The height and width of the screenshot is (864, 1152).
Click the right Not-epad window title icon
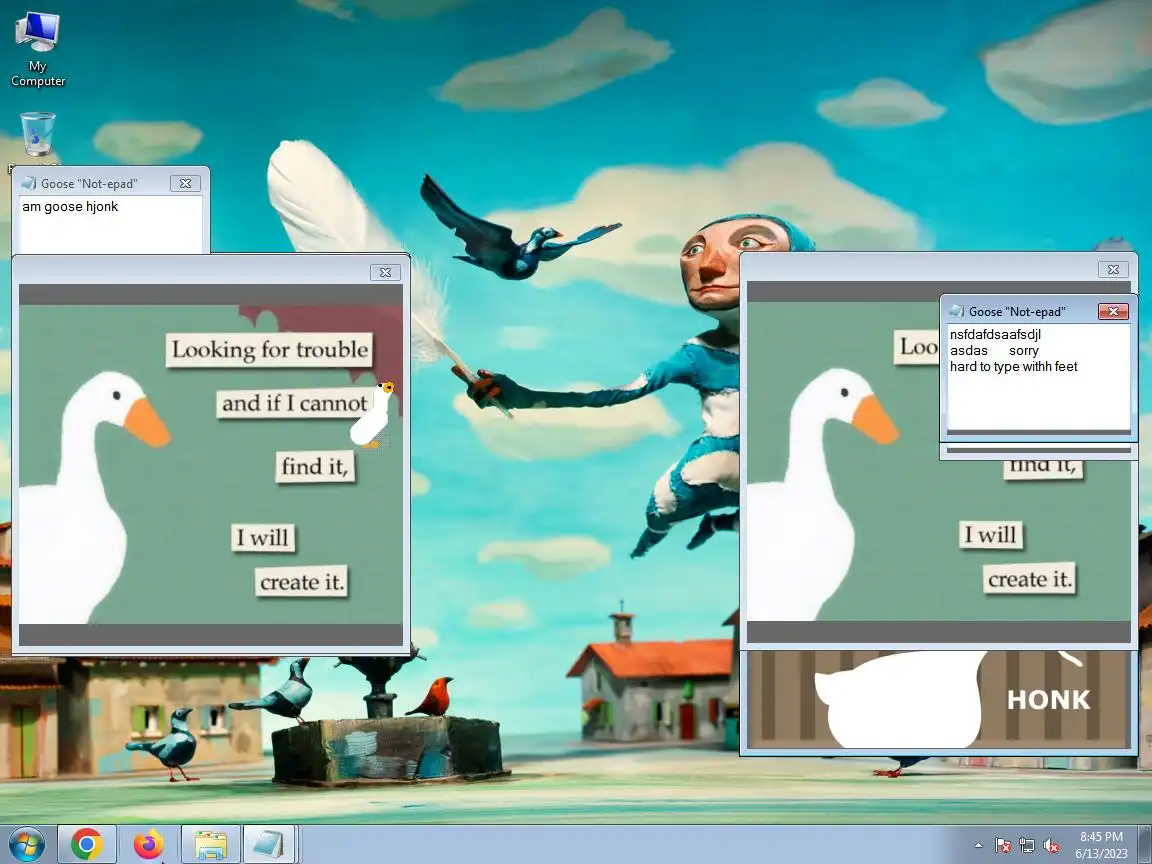(956, 312)
